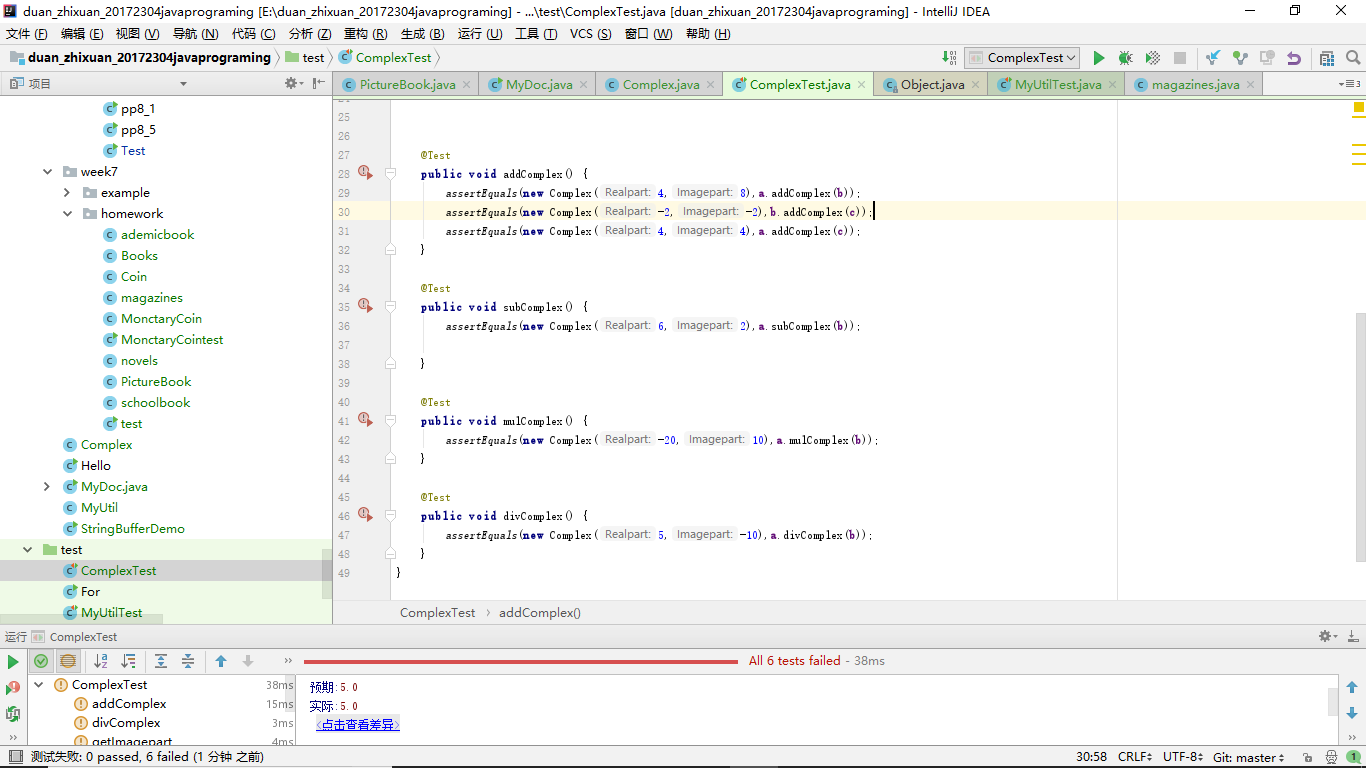Image resolution: width=1366 pixels, height=768 pixels.
Task: Revert changes using the undo arrow icon
Action: click(1294, 58)
